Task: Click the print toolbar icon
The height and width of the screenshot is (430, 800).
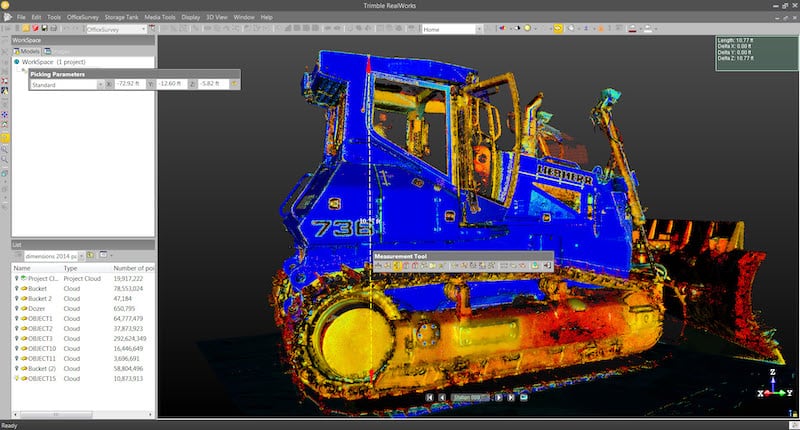Action: pyautogui.click(x=54, y=29)
